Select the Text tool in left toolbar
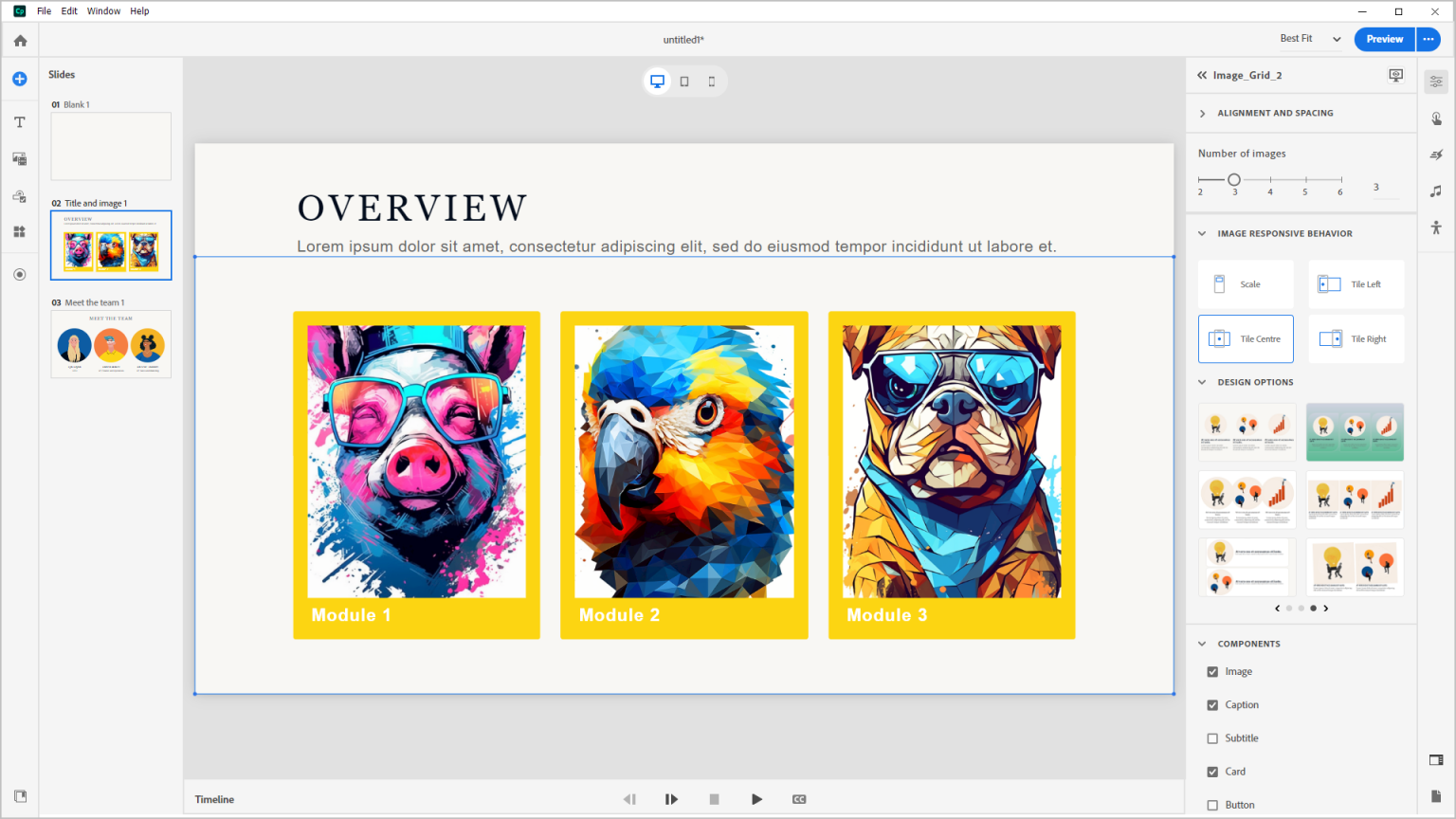 click(x=20, y=122)
